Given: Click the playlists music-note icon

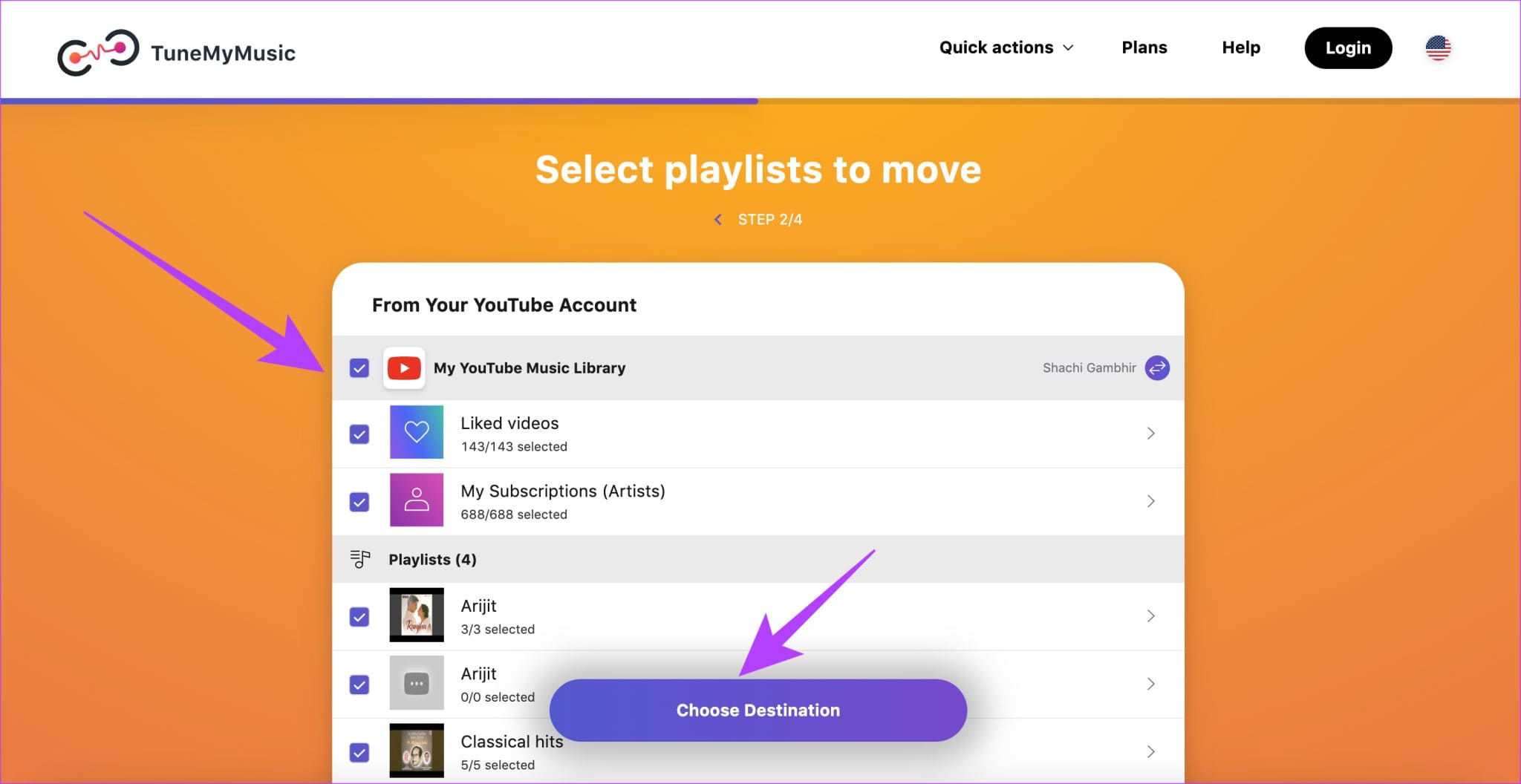Looking at the screenshot, I should (360, 559).
